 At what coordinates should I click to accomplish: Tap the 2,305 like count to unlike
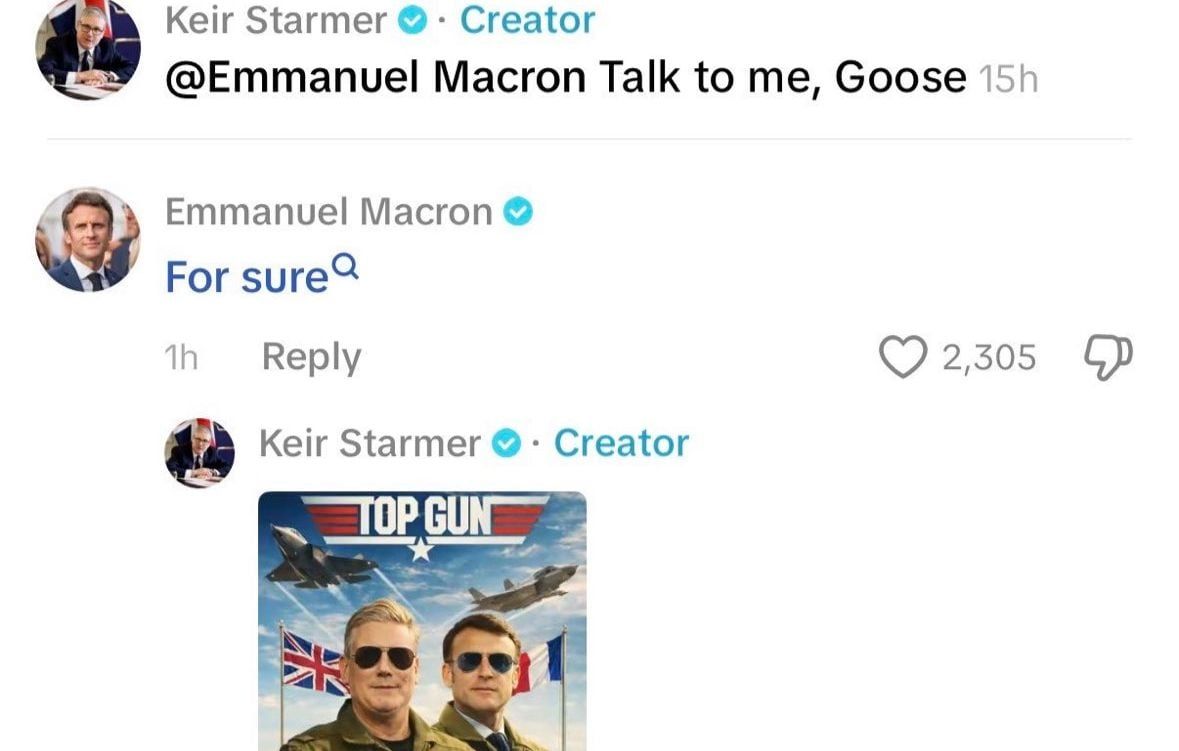point(989,356)
